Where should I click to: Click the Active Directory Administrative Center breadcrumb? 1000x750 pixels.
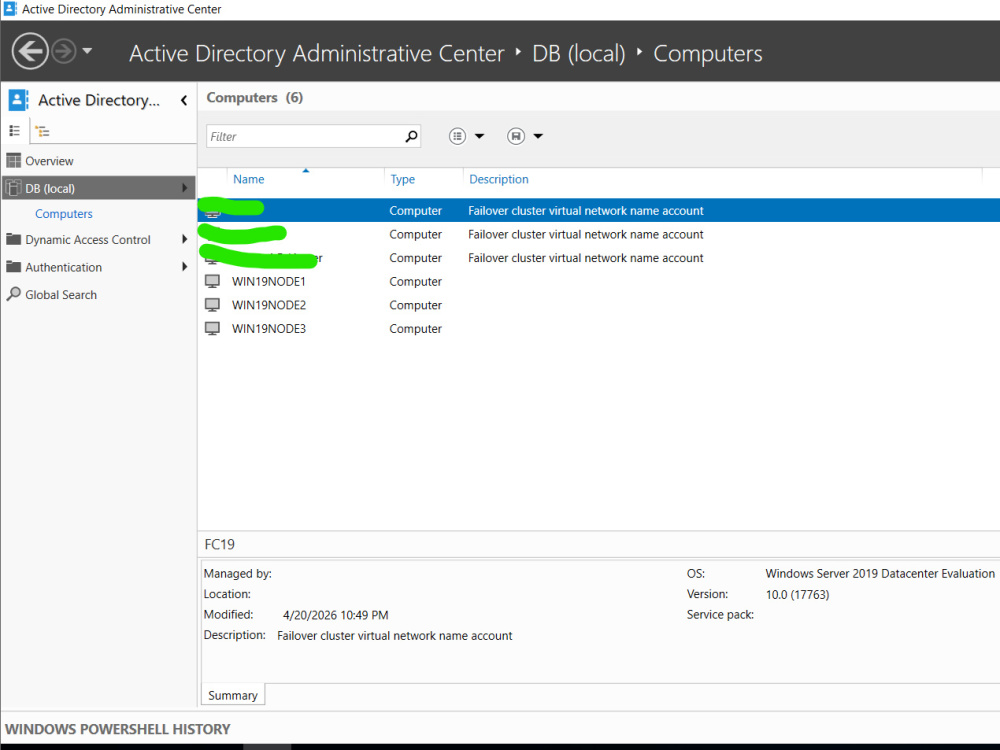[316, 54]
